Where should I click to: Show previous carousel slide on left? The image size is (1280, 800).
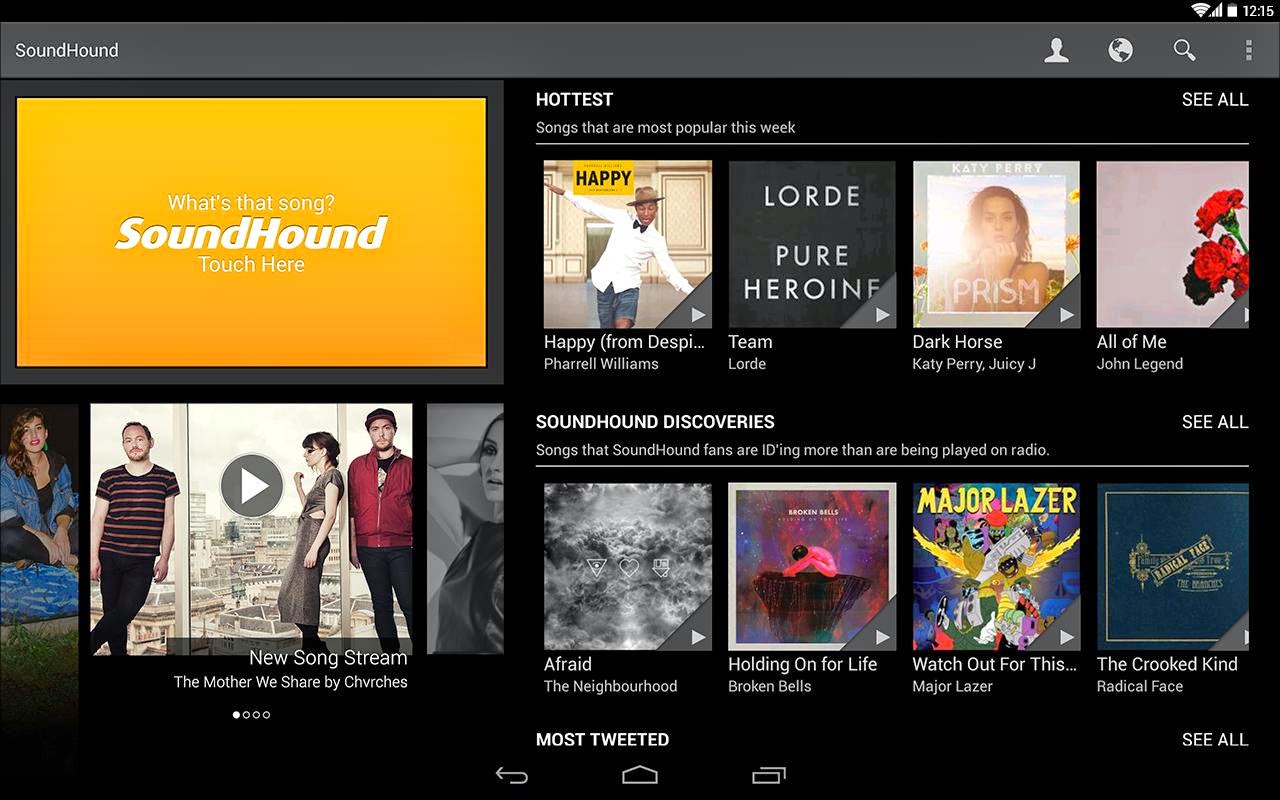click(x=39, y=528)
